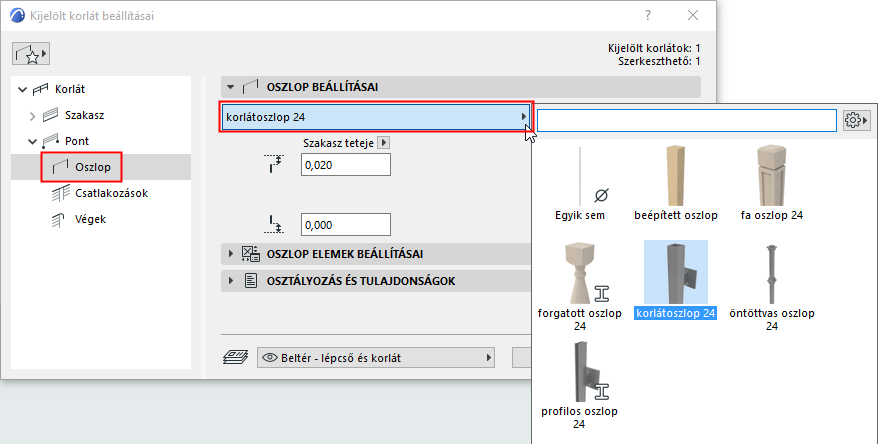Click the layers icon beside the layer dropdown
This screenshot has height=444, width=878.
pos(236,358)
